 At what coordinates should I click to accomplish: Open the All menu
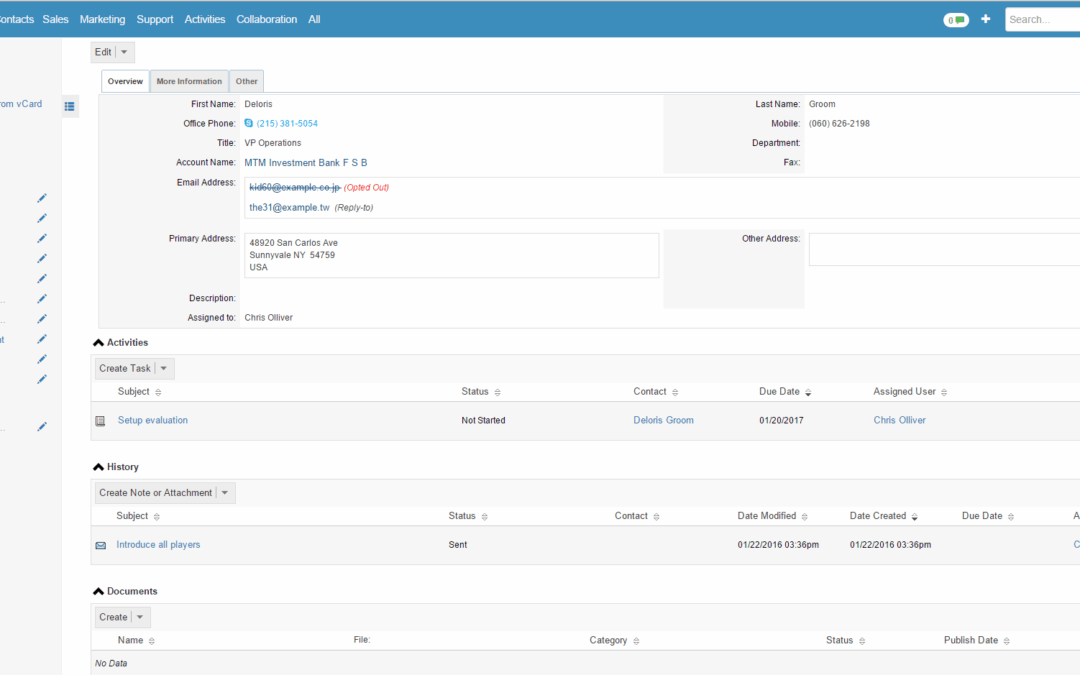tap(314, 19)
